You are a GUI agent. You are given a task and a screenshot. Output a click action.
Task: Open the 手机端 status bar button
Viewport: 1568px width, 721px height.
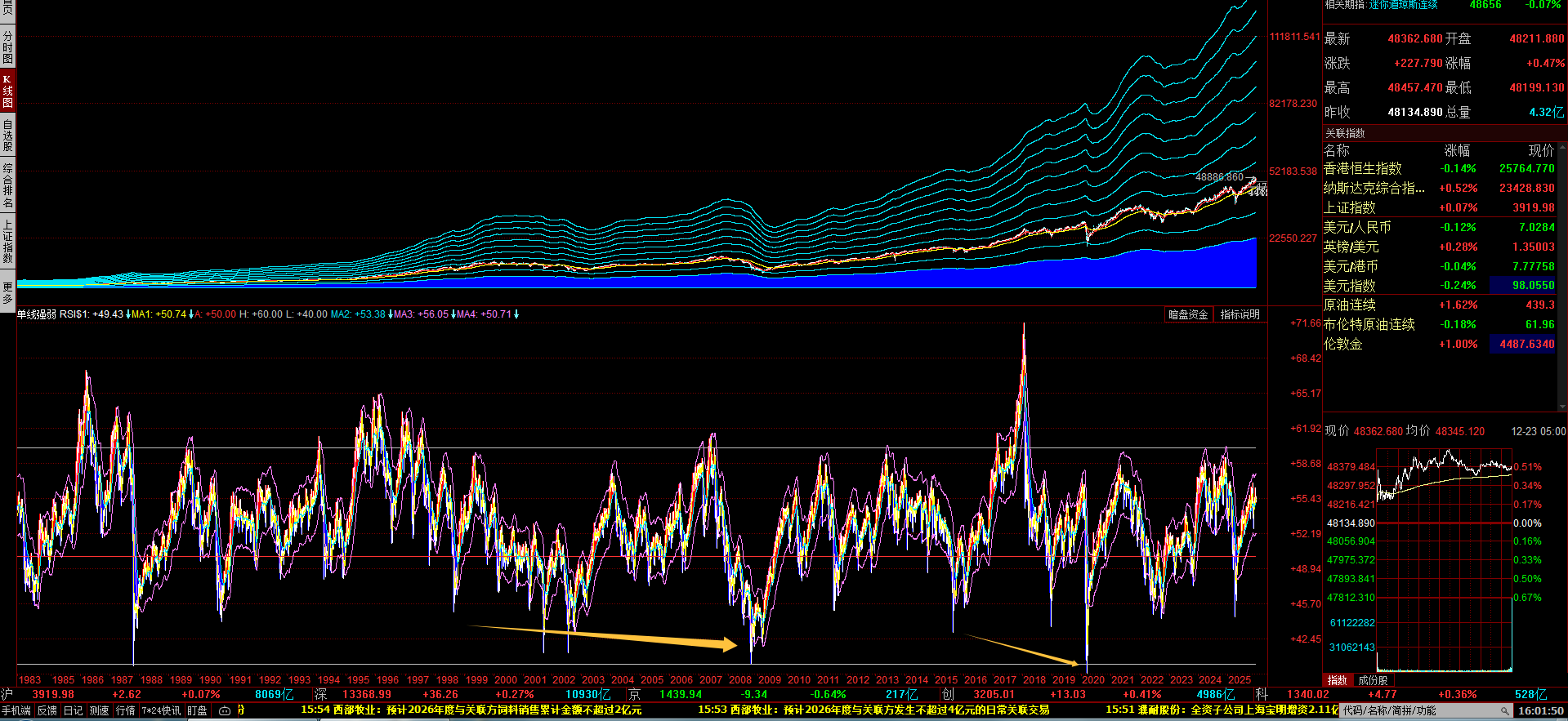point(16,711)
